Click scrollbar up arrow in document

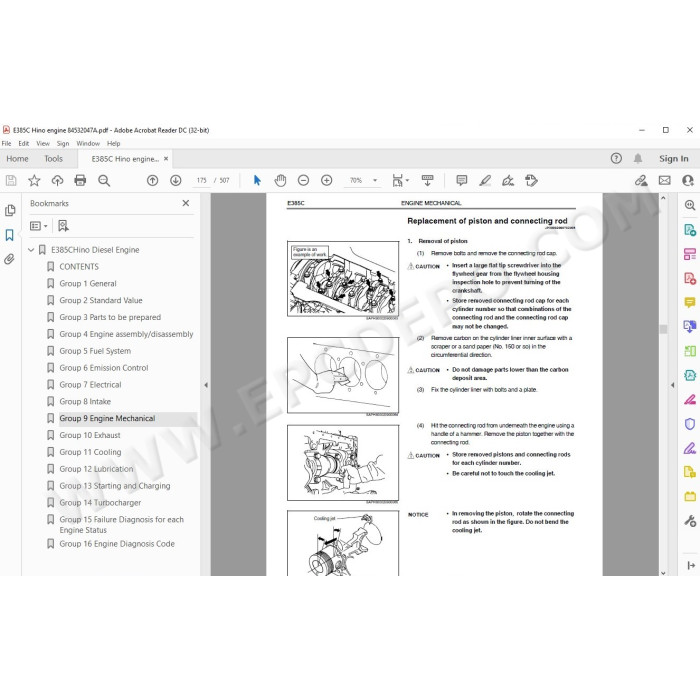point(663,198)
